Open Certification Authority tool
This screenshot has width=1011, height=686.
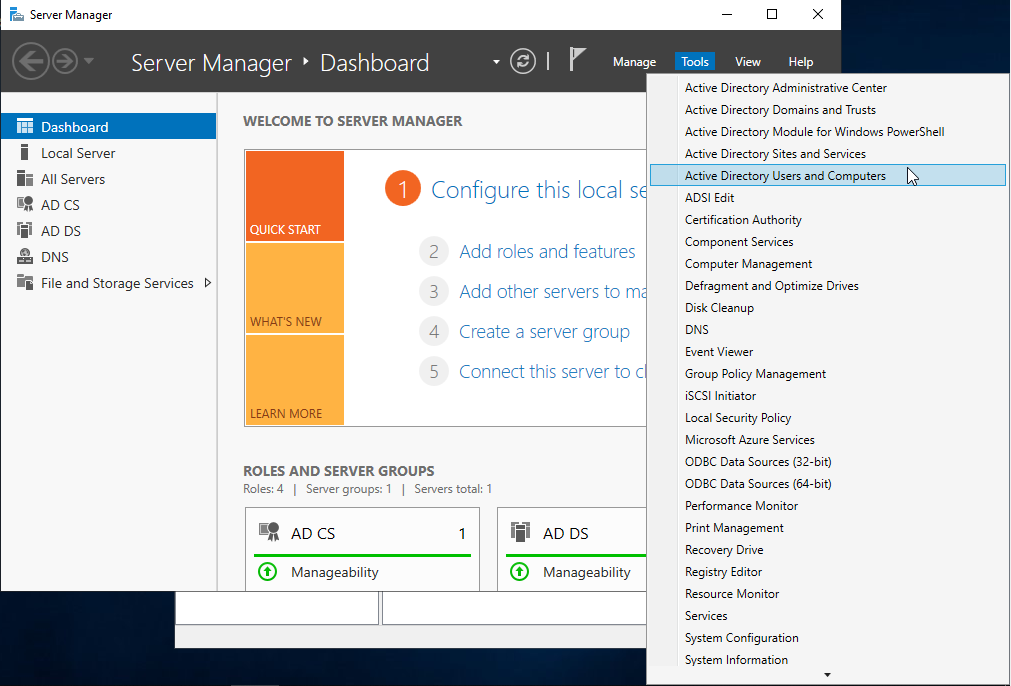tap(827, 219)
